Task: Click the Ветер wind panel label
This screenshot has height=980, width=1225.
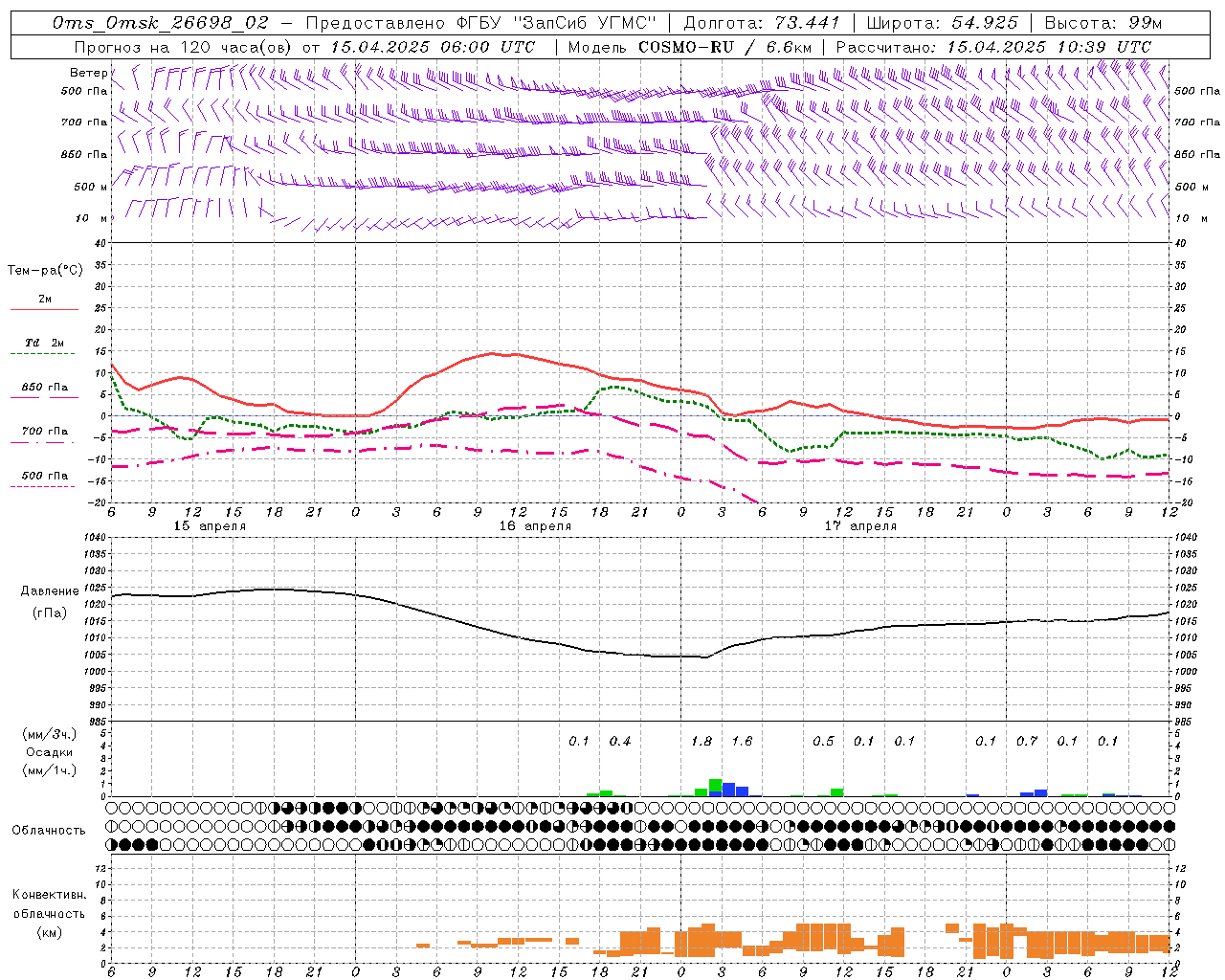Action: (88, 73)
